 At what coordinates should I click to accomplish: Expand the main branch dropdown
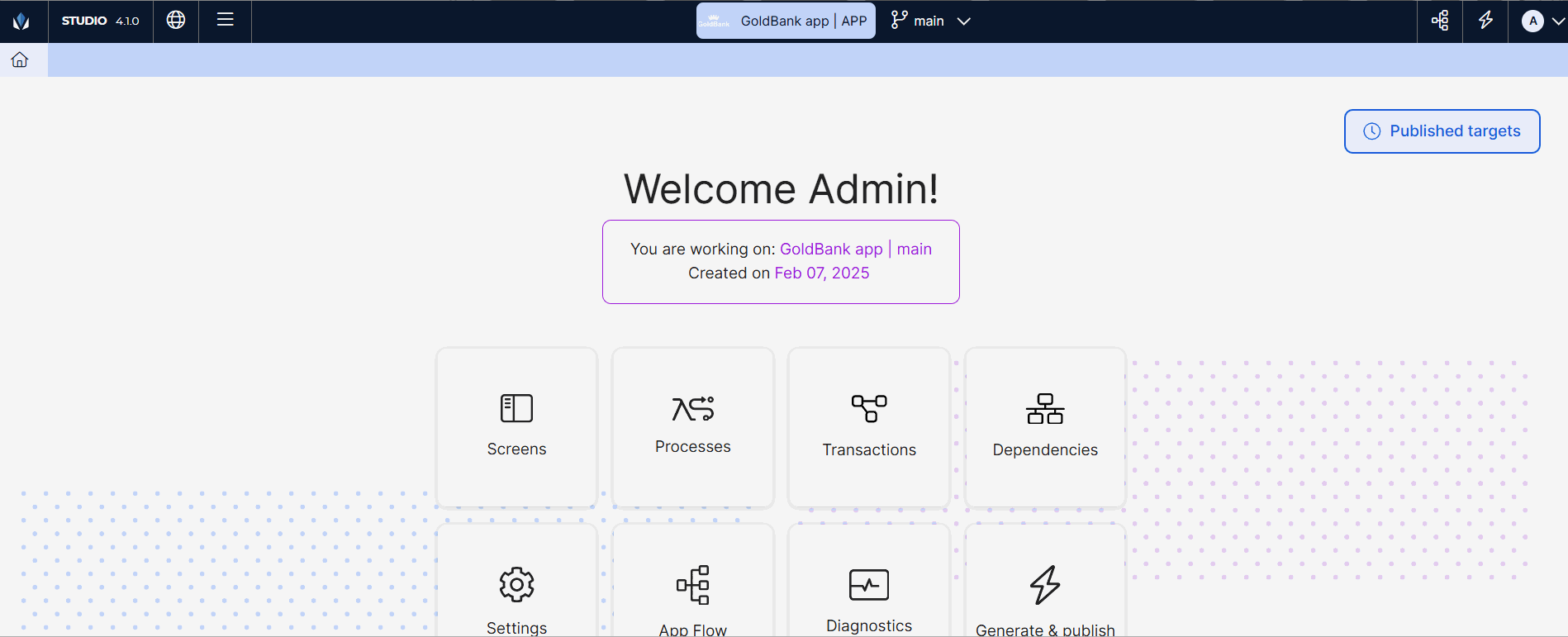[x=963, y=21]
